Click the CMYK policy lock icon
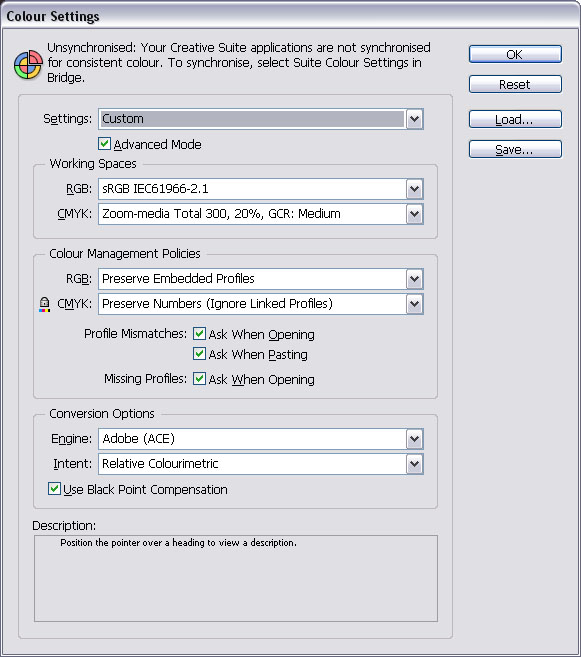This screenshot has height=657, width=581. coord(44,304)
